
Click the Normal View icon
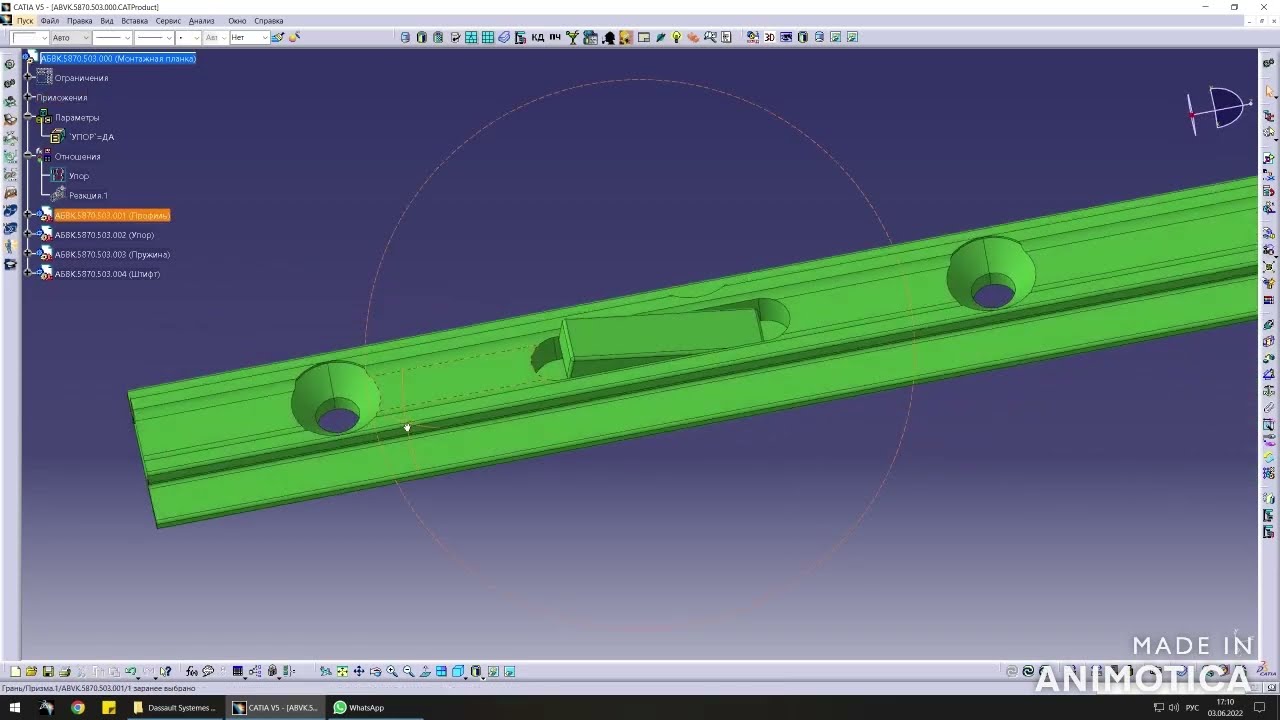tap(425, 671)
